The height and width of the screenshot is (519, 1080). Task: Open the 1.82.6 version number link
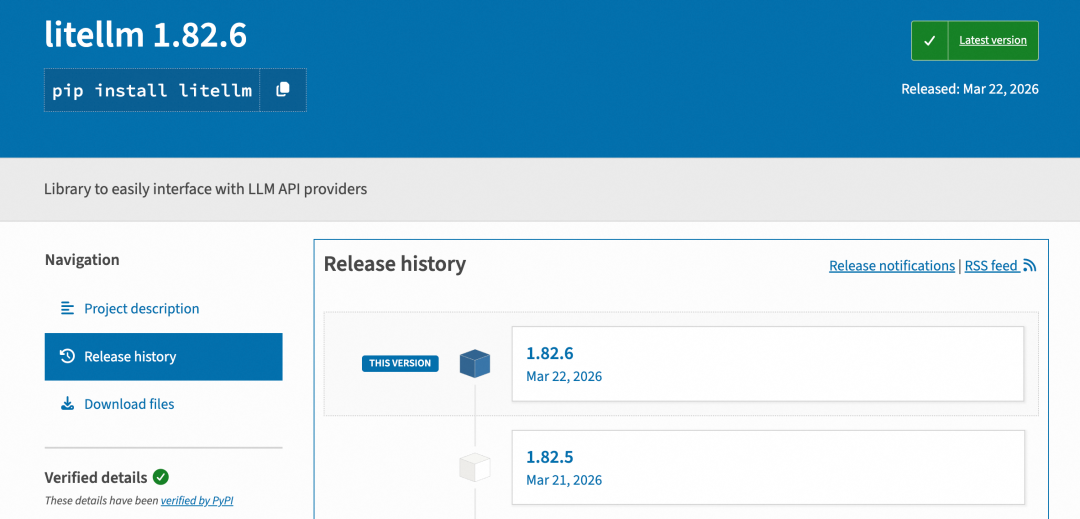click(x=549, y=353)
